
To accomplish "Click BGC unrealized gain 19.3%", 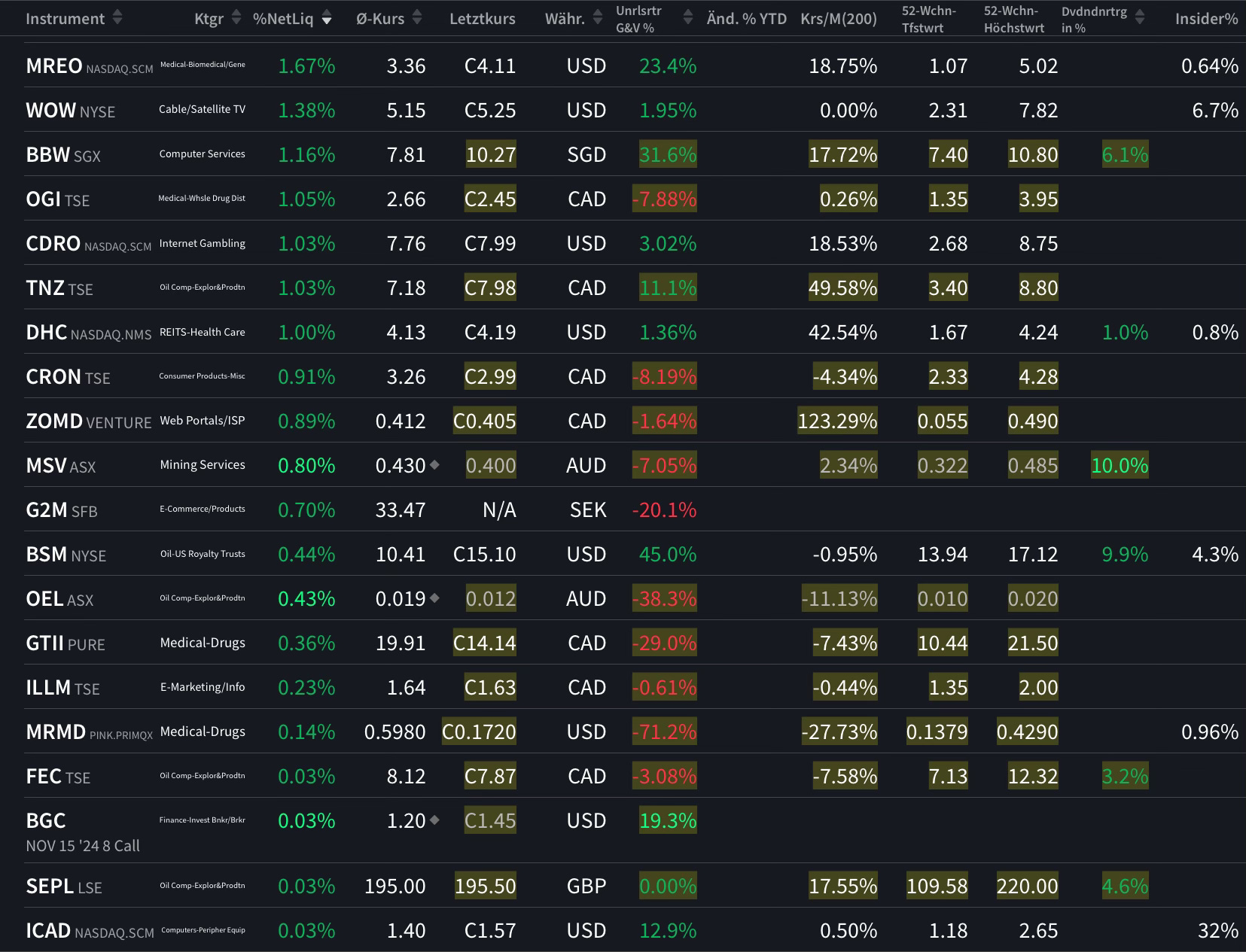I will (668, 821).
